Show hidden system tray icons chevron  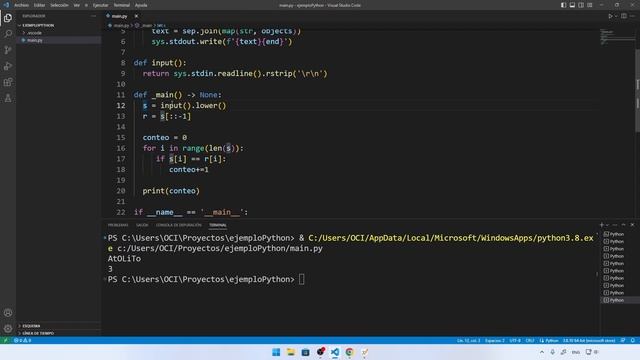click(542, 352)
